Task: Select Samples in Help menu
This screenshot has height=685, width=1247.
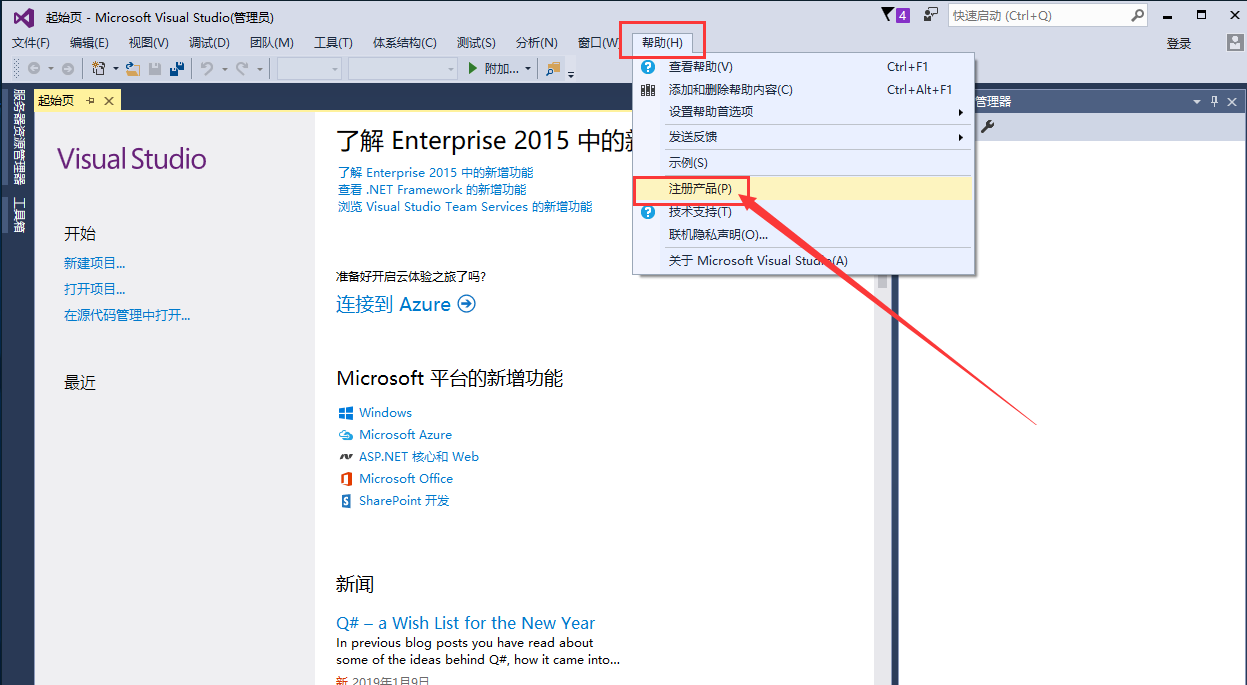Action: coord(804,163)
